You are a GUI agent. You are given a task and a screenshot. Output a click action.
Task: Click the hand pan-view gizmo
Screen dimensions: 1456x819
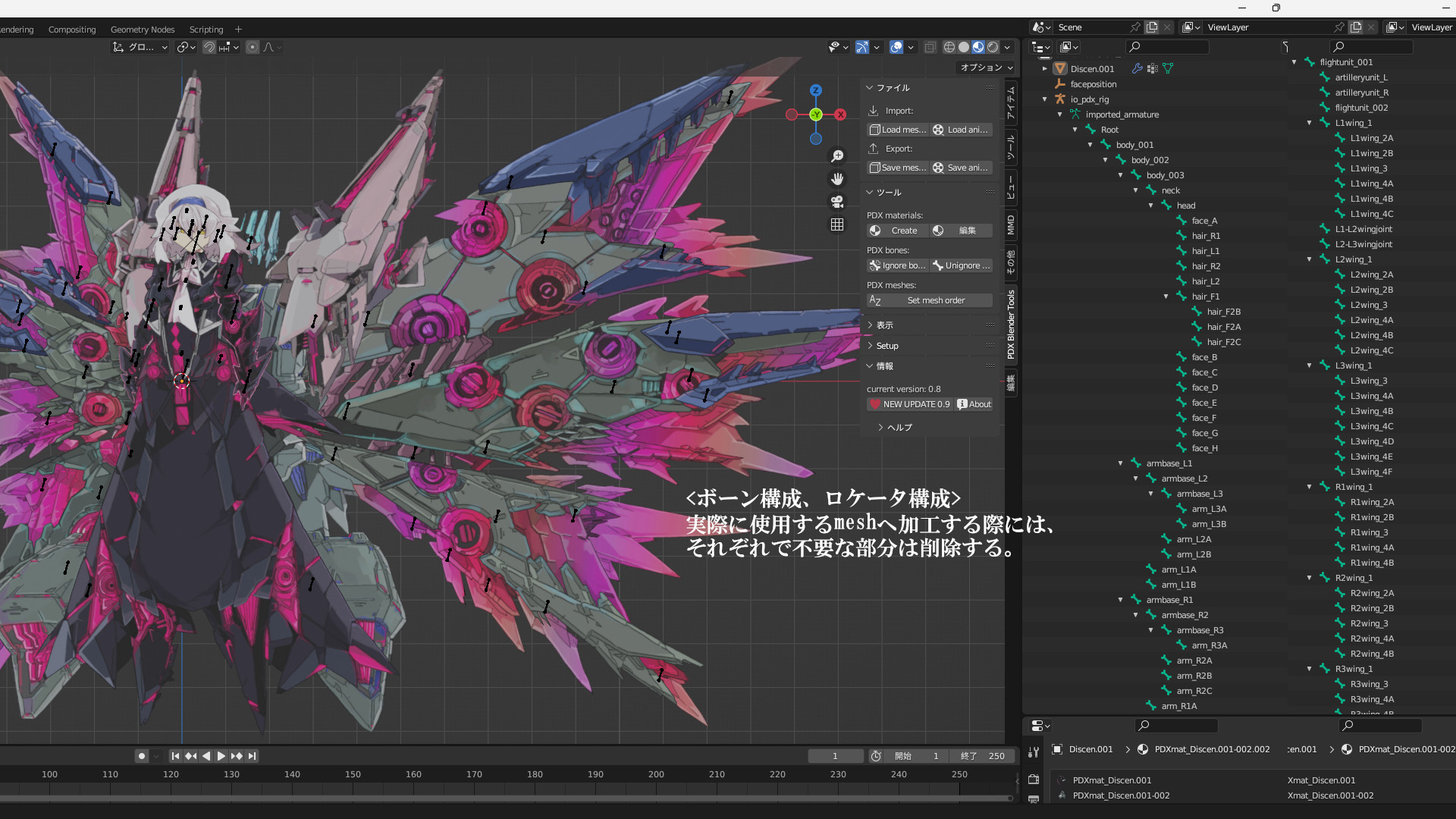[x=837, y=179]
